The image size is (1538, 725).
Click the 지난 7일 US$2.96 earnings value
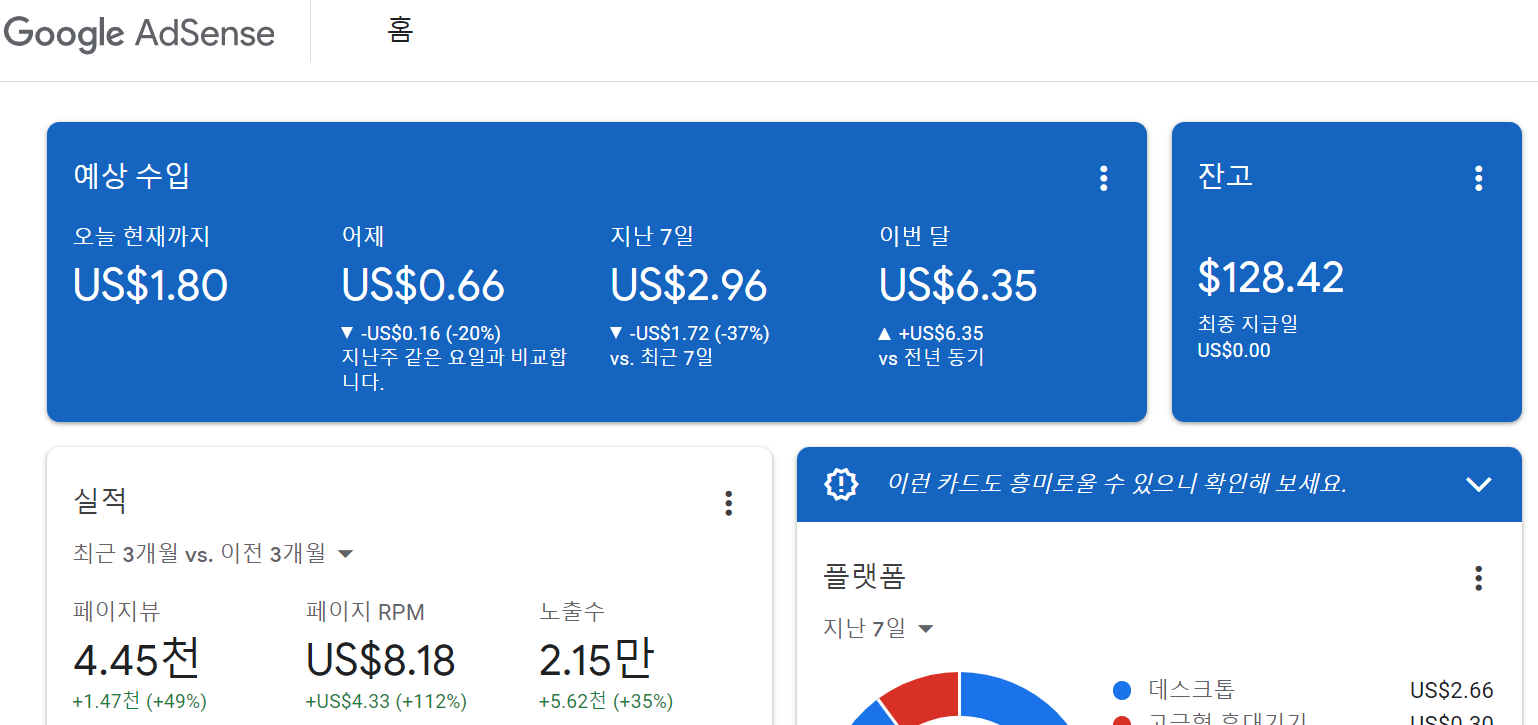tap(689, 285)
